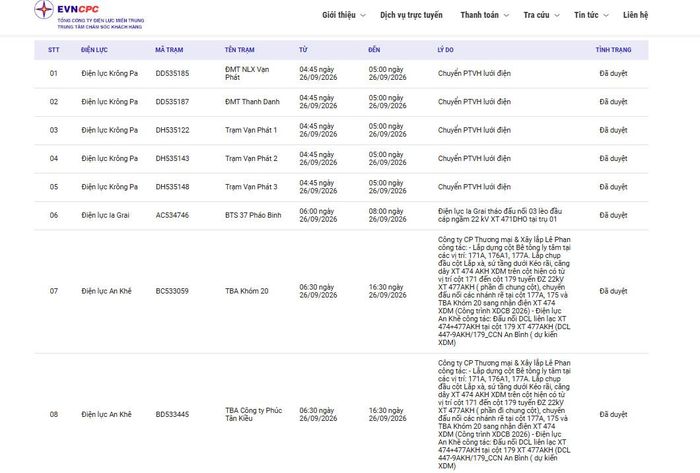Viewport: 700px width, 473px height.
Task: Select station code DD535187
Action: pyautogui.click(x=172, y=102)
